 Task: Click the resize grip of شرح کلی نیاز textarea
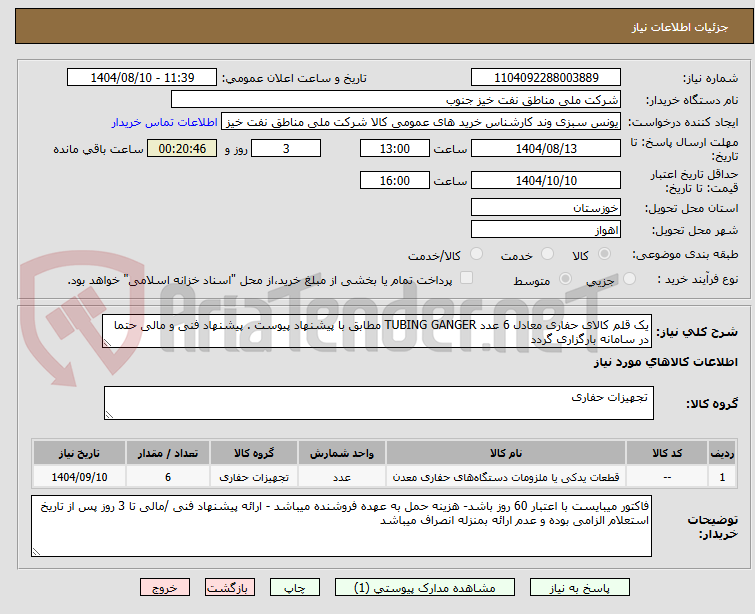[x=107, y=342]
